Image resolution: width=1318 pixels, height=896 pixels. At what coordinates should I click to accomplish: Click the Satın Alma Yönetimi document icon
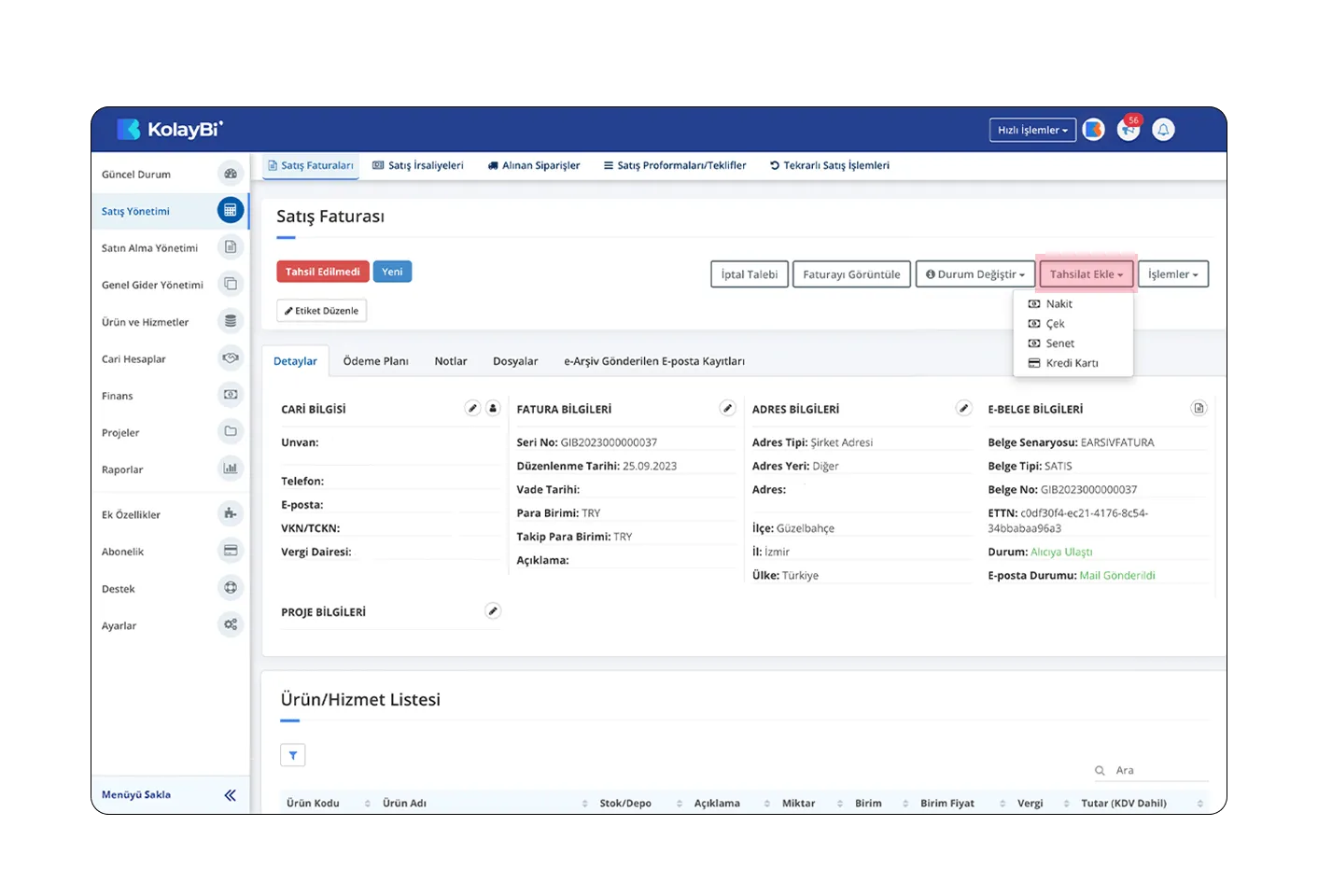pyautogui.click(x=231, y=247)
